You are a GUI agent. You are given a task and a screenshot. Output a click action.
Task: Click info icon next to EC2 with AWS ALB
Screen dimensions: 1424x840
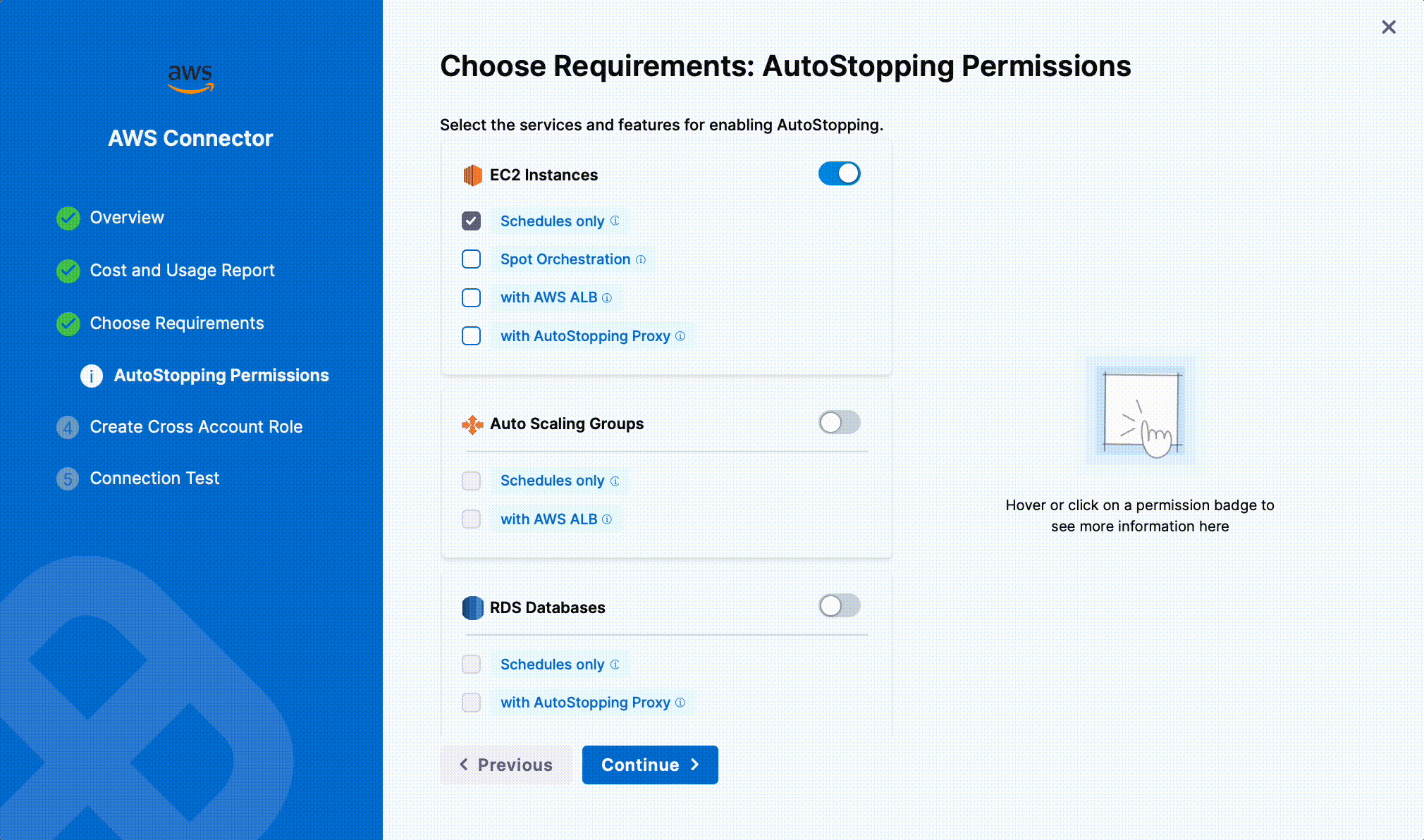point(607,298)
